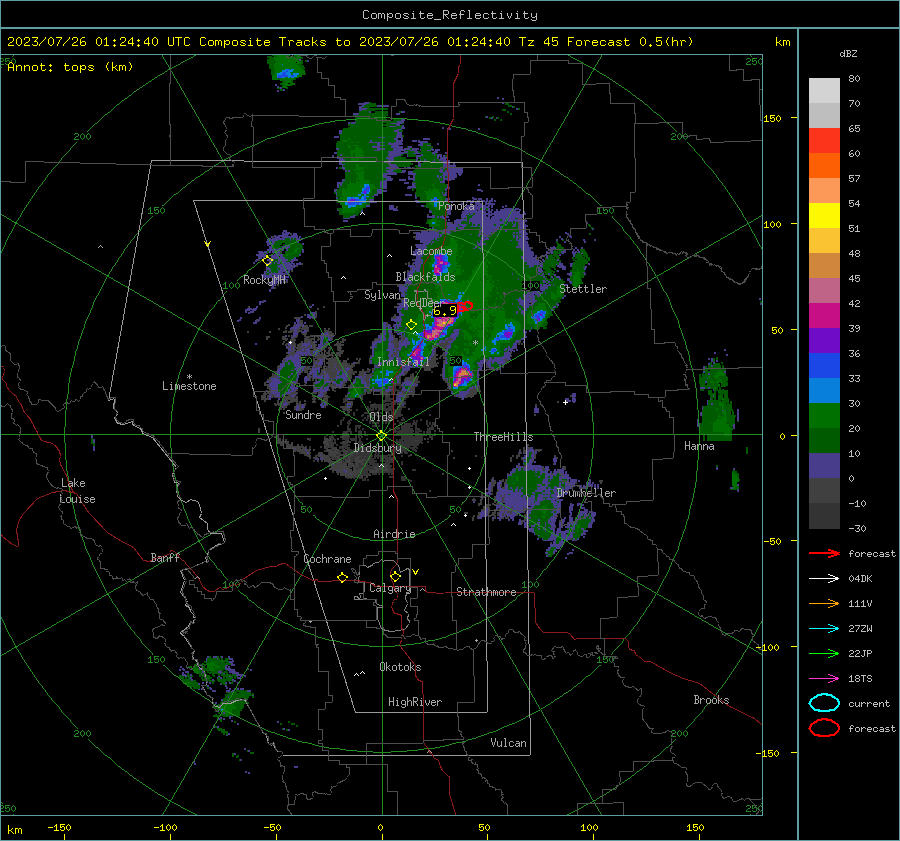Click the Ponoka city label
This screenshot has height=841, width=900.
click(x=456, y=206)
